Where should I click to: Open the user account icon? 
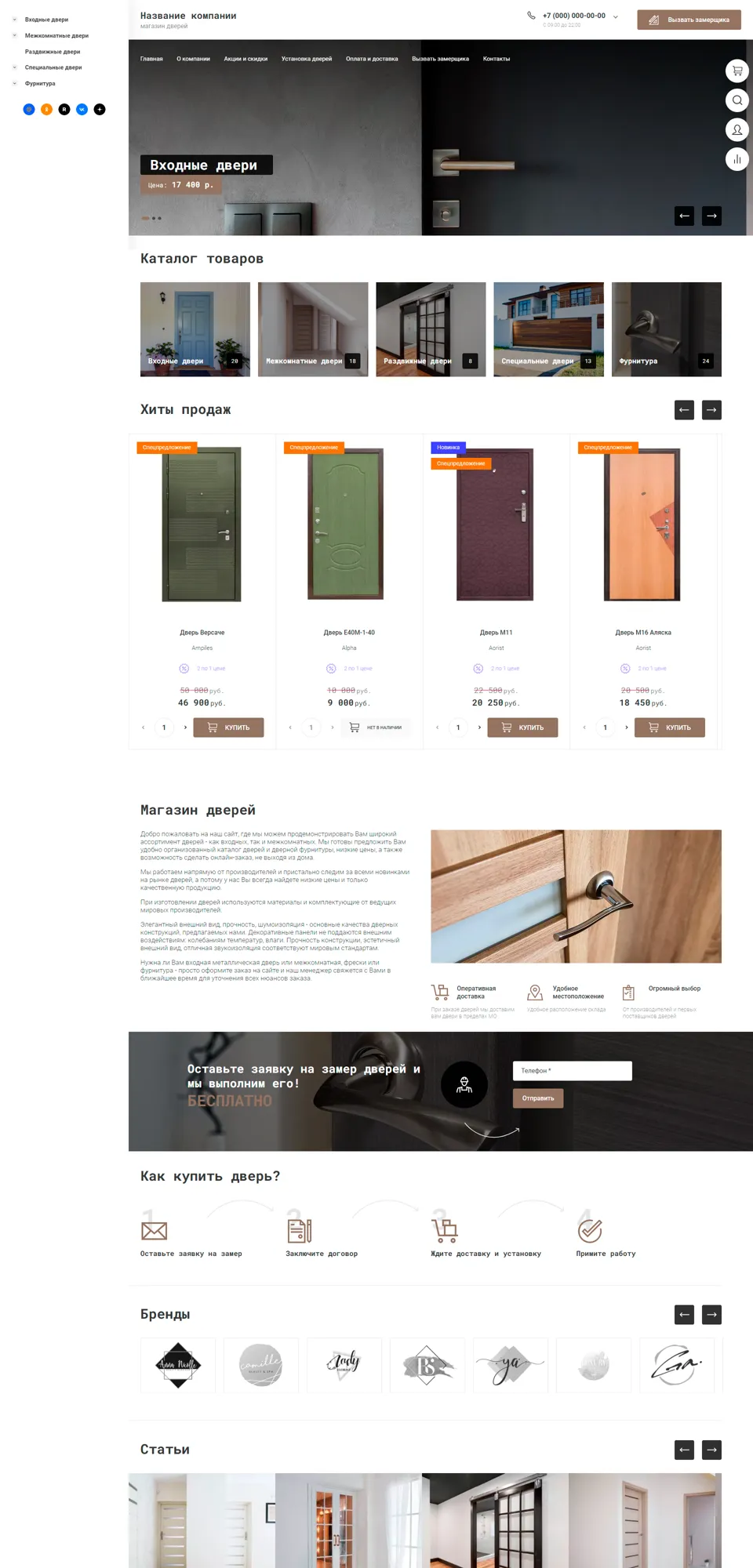(x=737, y=129)
